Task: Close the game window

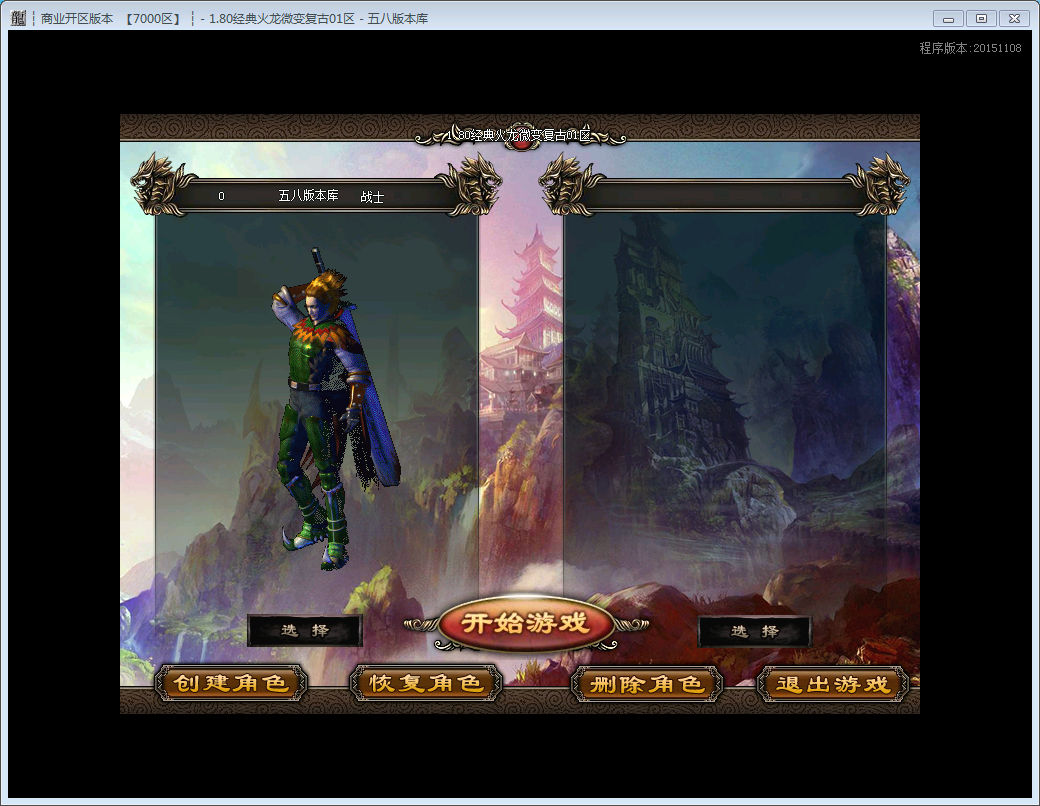Action: pyautogui.click(x=1014, y=19)
